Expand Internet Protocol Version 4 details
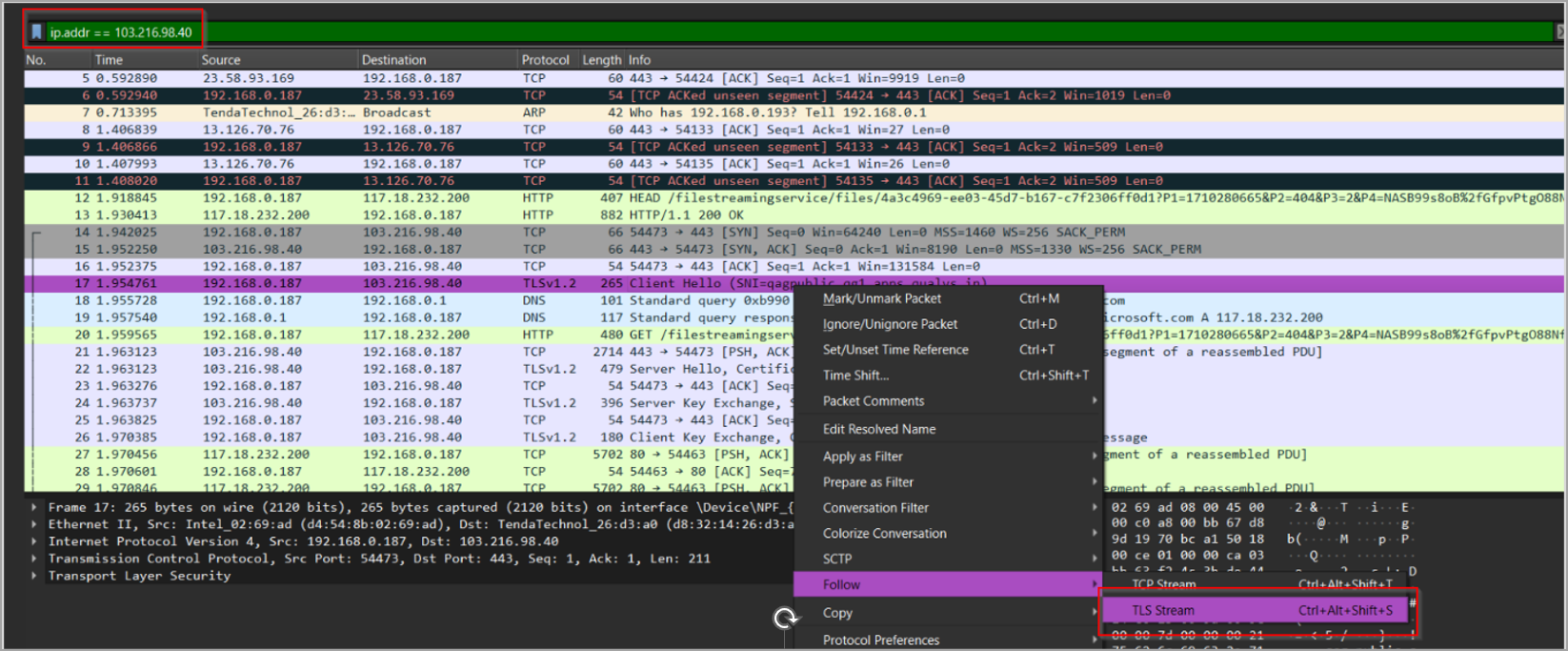Viewport: 1568px width, 651px height. tap(34, 542)
